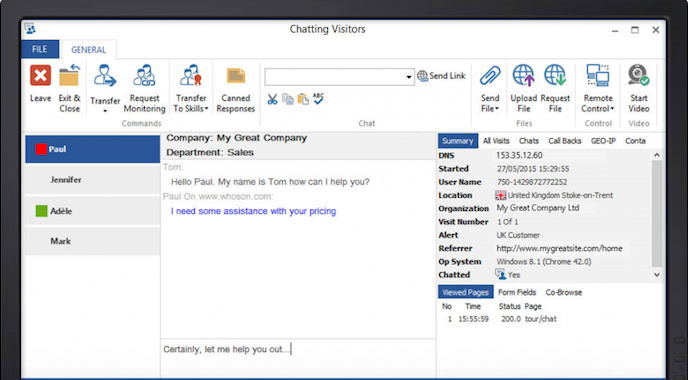Select the Summary tab
The height and width of the screenshot is (380, 688).
tap(458, 141)
